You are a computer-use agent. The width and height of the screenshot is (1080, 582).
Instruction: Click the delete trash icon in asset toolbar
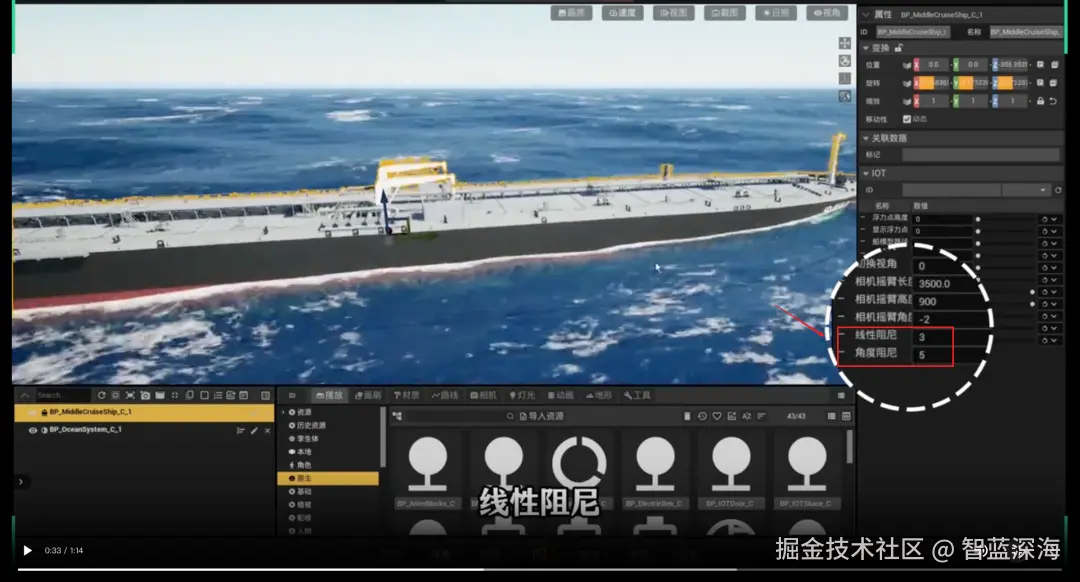687,416
